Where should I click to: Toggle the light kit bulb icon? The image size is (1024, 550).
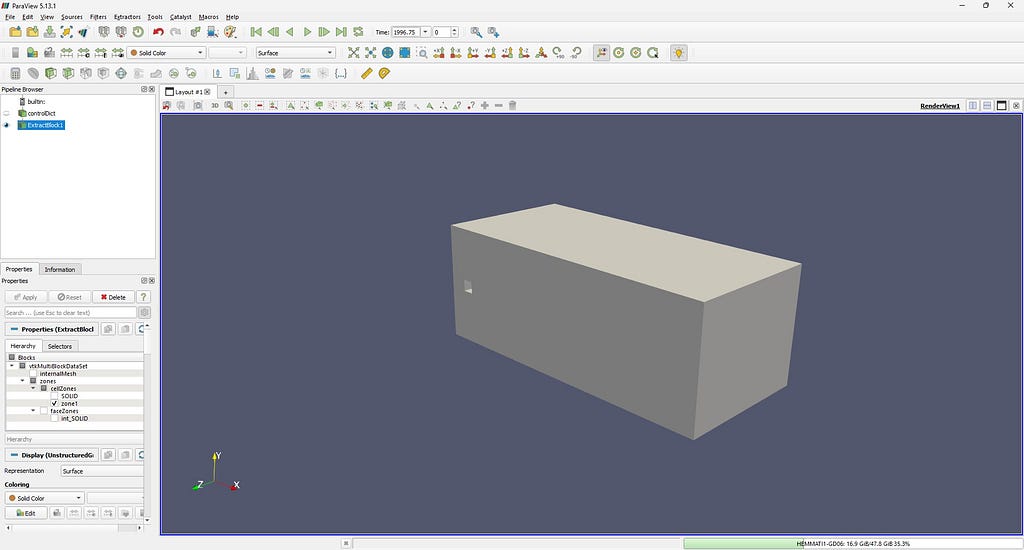(679, 53)
